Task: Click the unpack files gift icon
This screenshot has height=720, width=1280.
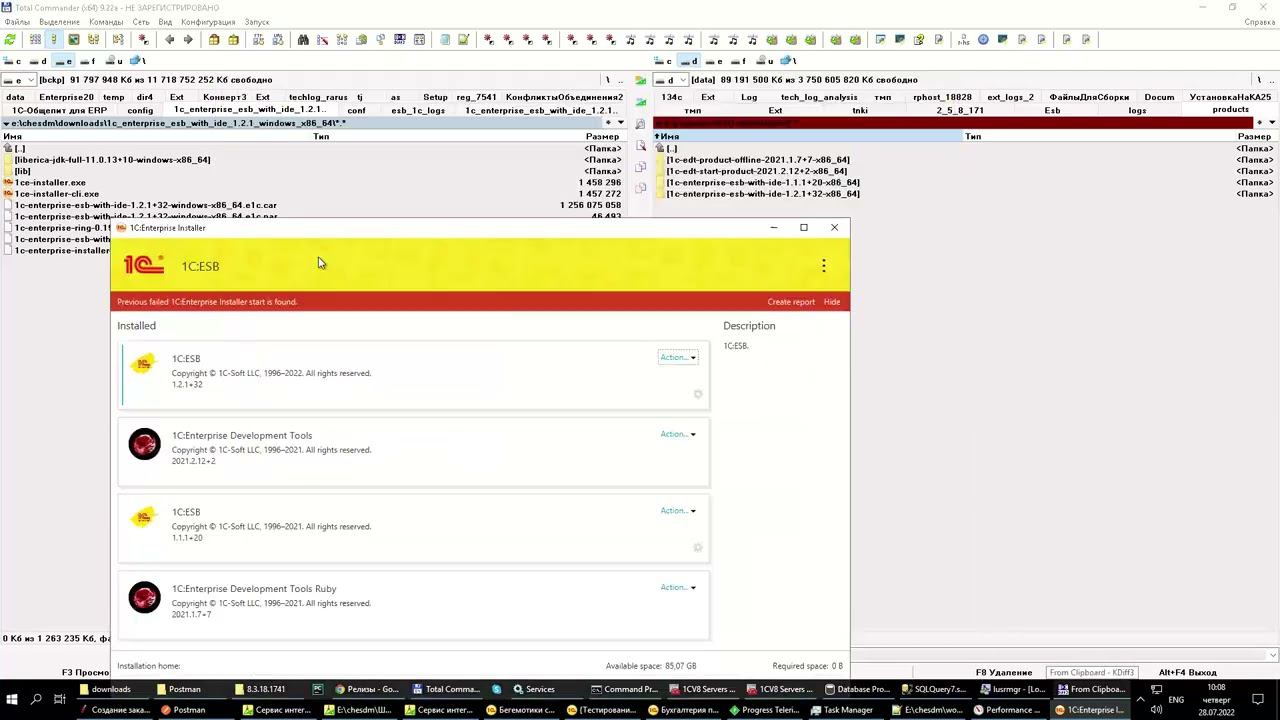Action: click(x=234, y=40)
